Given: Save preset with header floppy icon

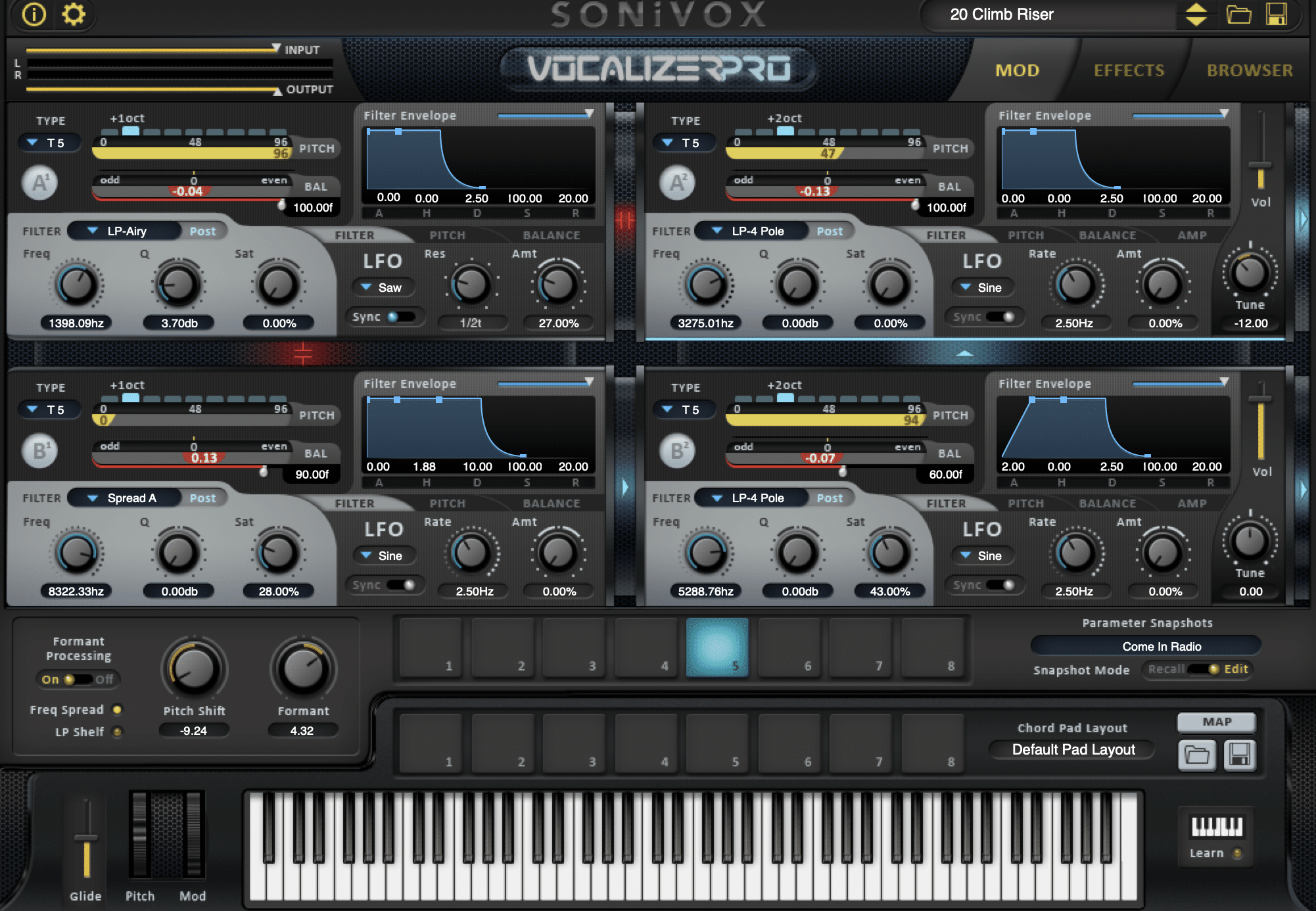Looking at the screenshot, I should (x=1277, y=14).
